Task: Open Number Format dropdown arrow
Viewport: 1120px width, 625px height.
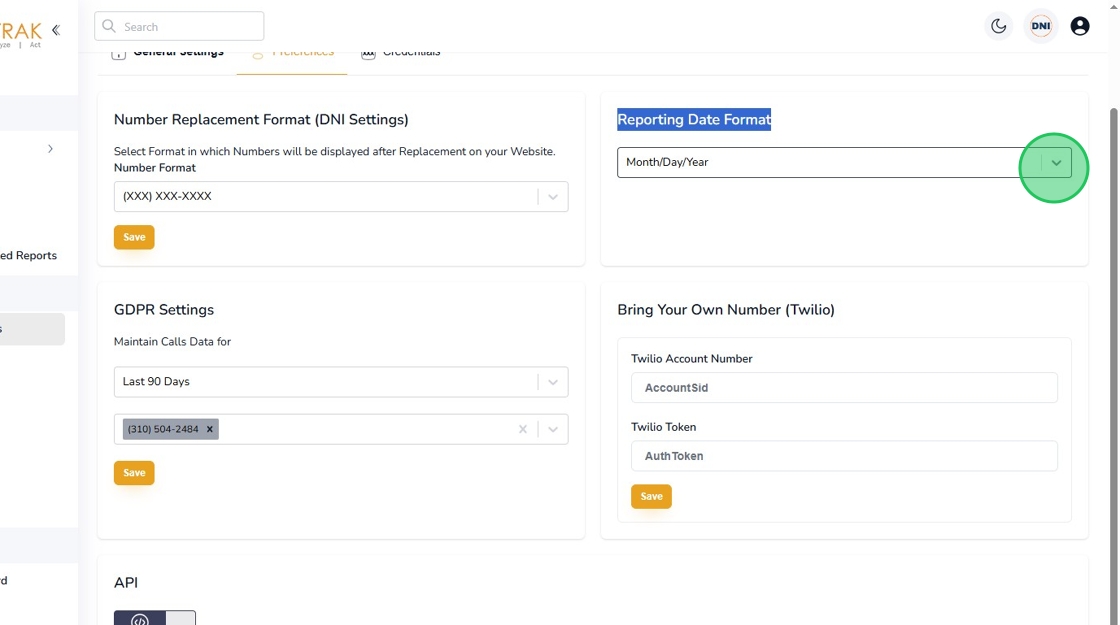Action: [553, 196]
